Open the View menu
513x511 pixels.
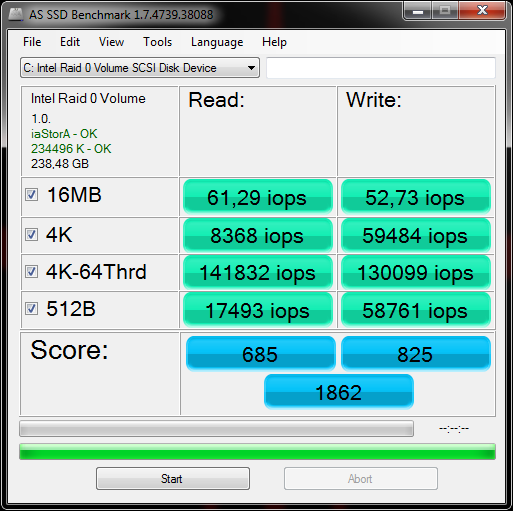[111, 42]
